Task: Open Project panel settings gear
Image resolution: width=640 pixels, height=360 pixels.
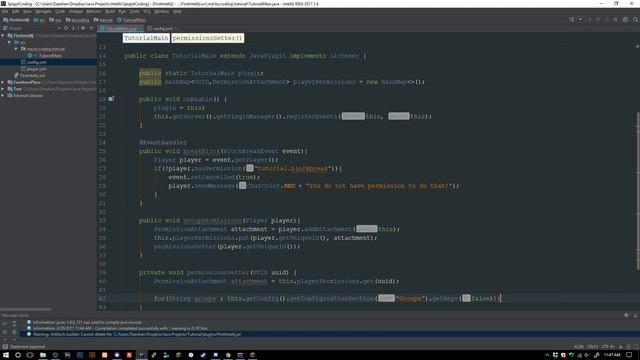Action: point(83,28)
